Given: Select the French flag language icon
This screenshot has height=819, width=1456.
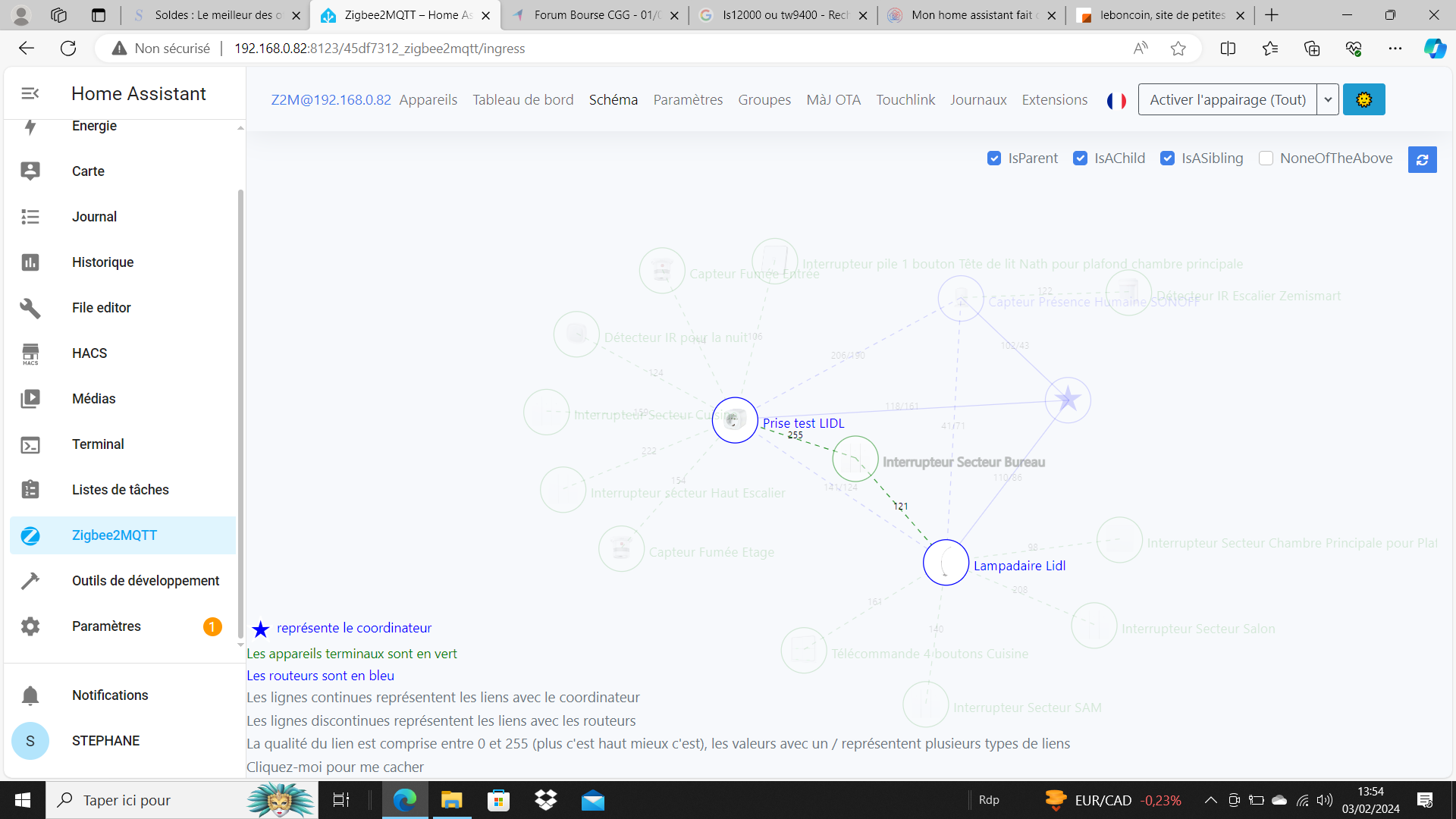Looking at the screenshot, I should pyautogui.click(x=1116, y=100).
